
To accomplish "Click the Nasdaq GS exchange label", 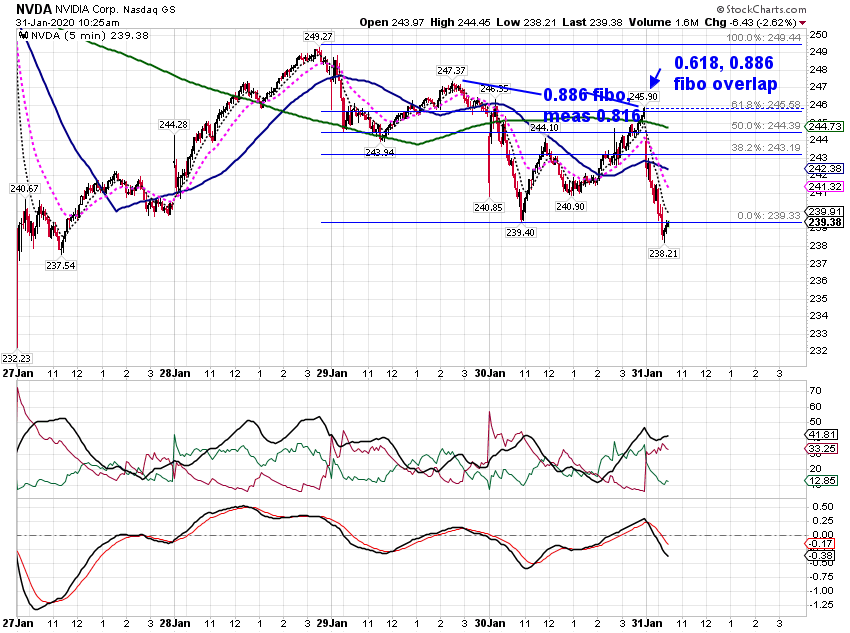I will (x=150, y=9).
